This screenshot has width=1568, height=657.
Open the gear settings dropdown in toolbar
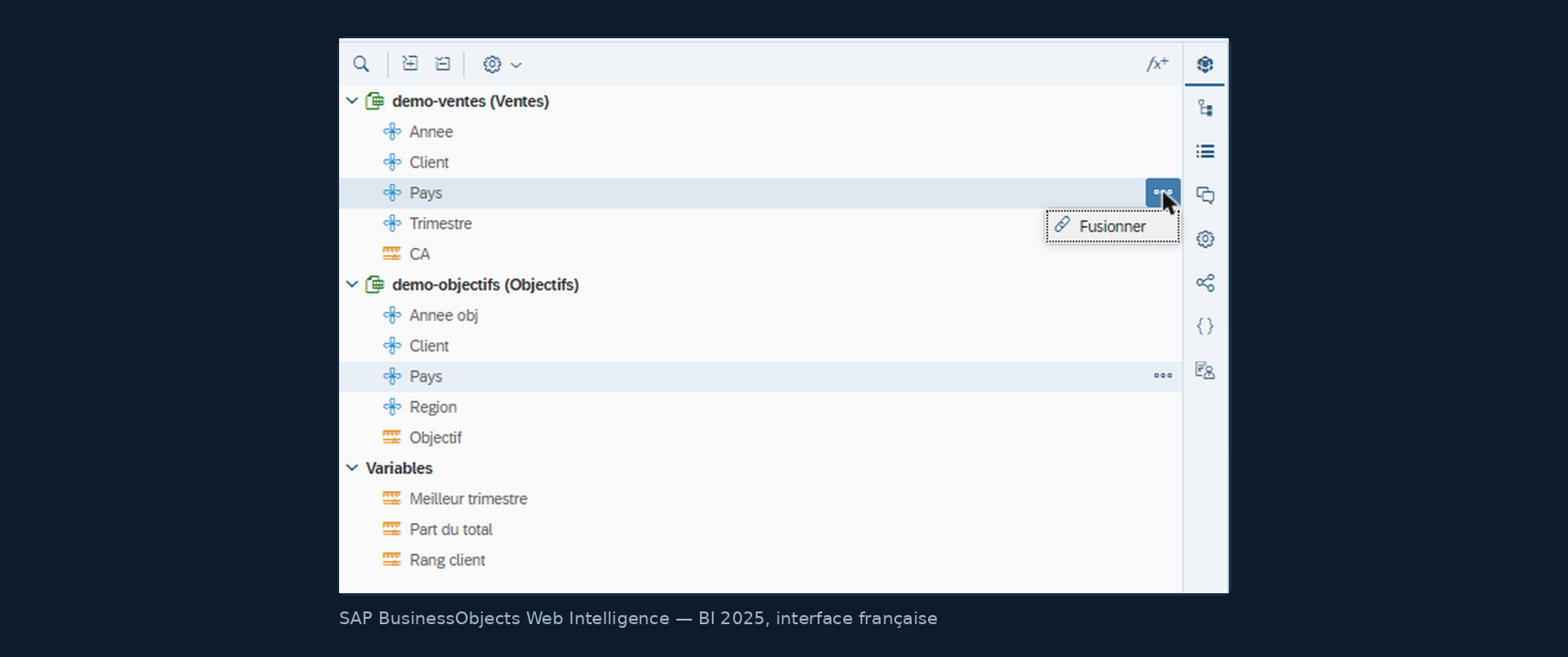point(502,64)
